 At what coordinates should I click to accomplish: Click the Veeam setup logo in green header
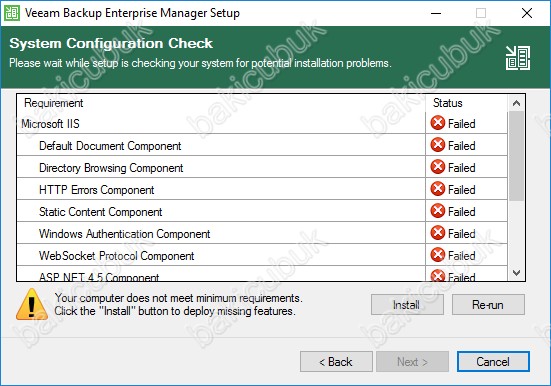point(518,58)
